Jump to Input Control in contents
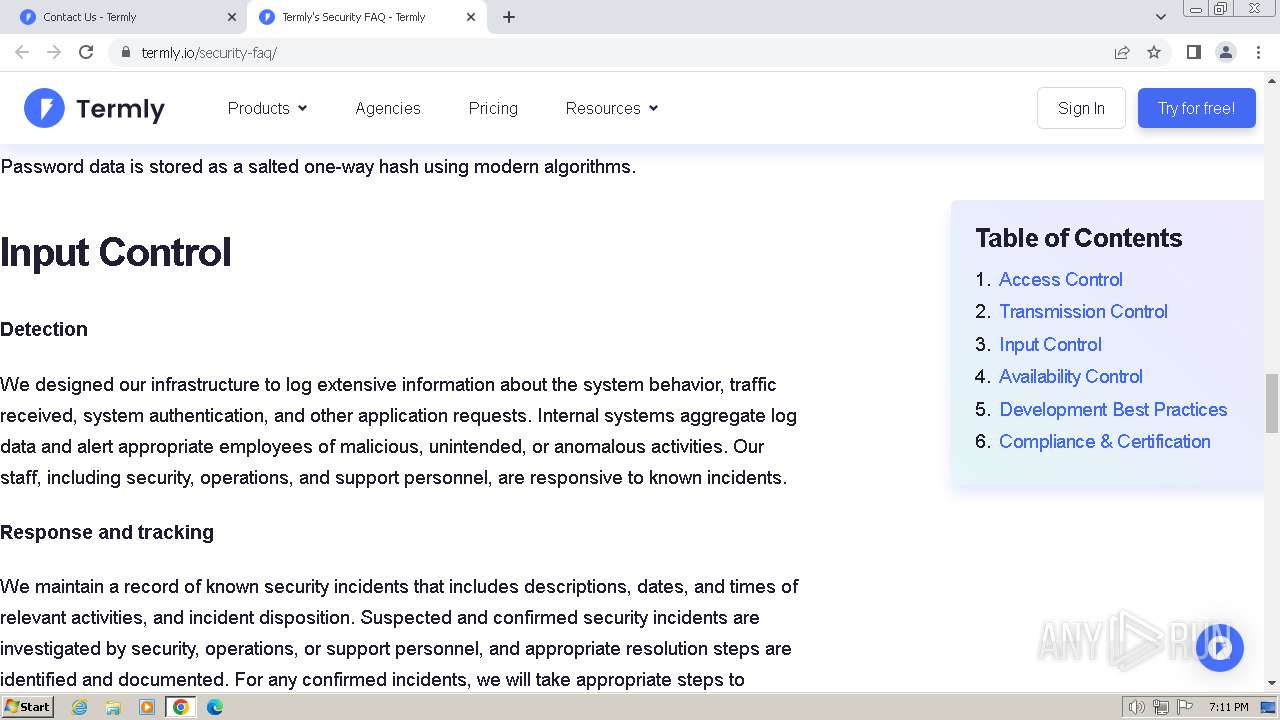Screen dimensions: 1280x720 click(x=1050, y=344)
